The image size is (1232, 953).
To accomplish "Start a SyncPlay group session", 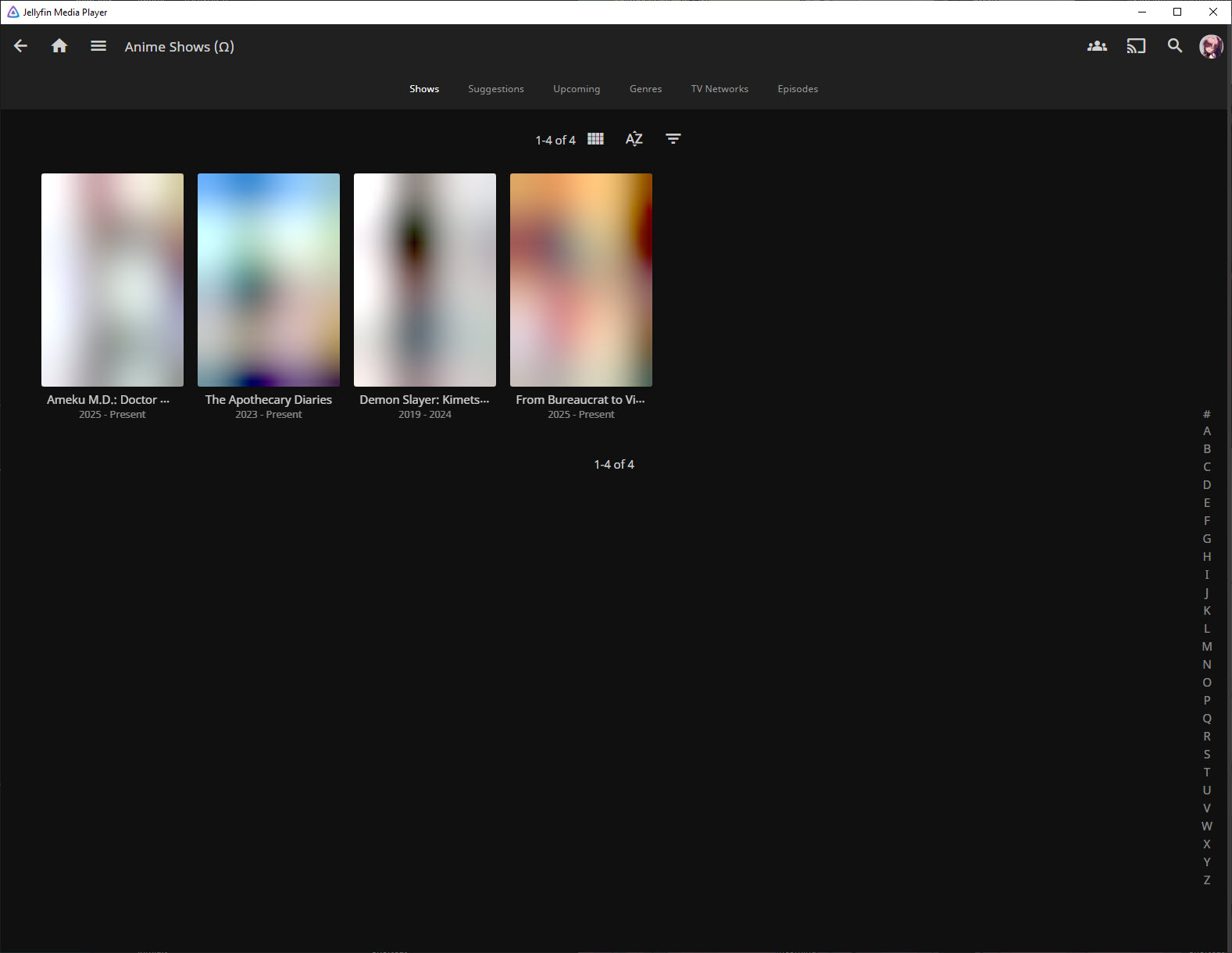I will [1097, 46].
